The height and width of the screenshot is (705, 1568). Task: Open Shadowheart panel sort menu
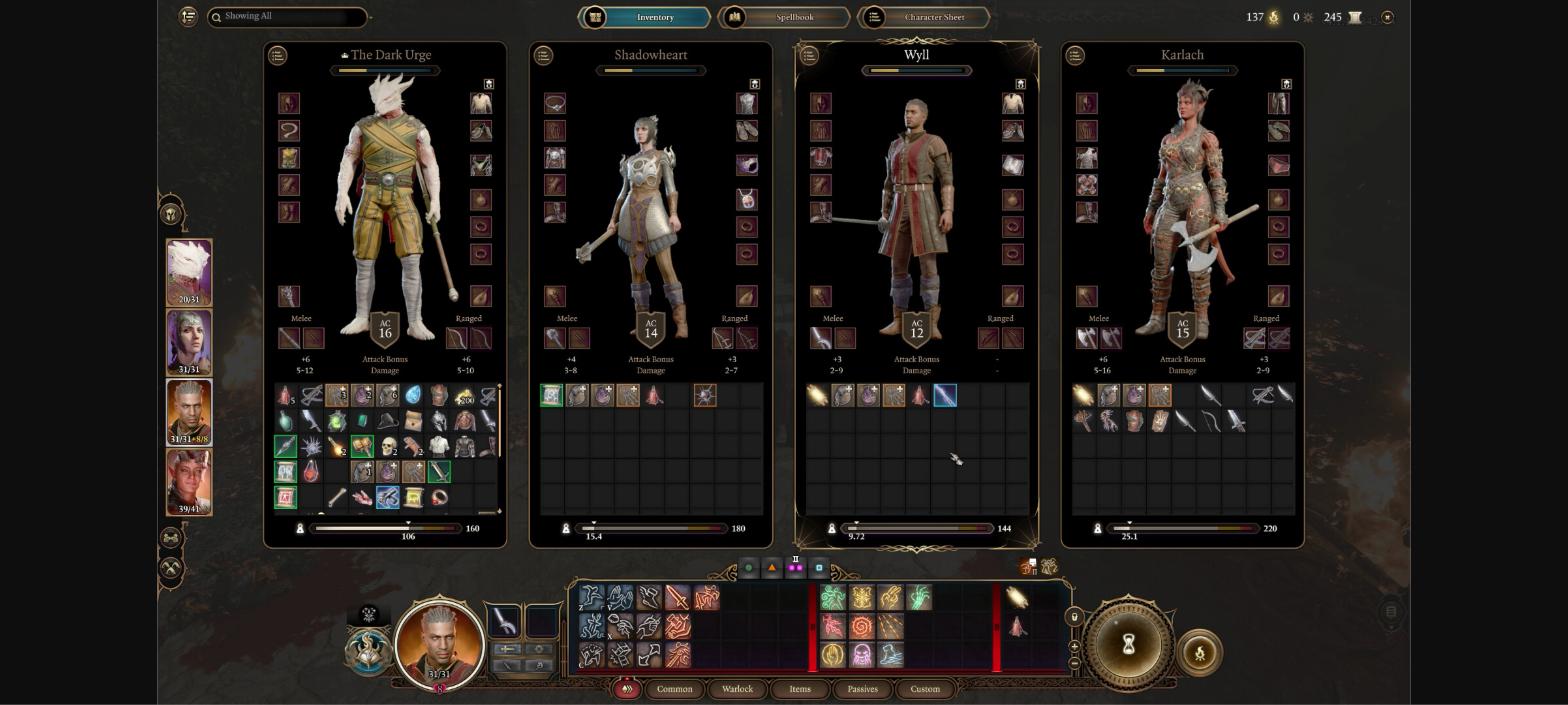pyautogui.click(x=544, y=55)
